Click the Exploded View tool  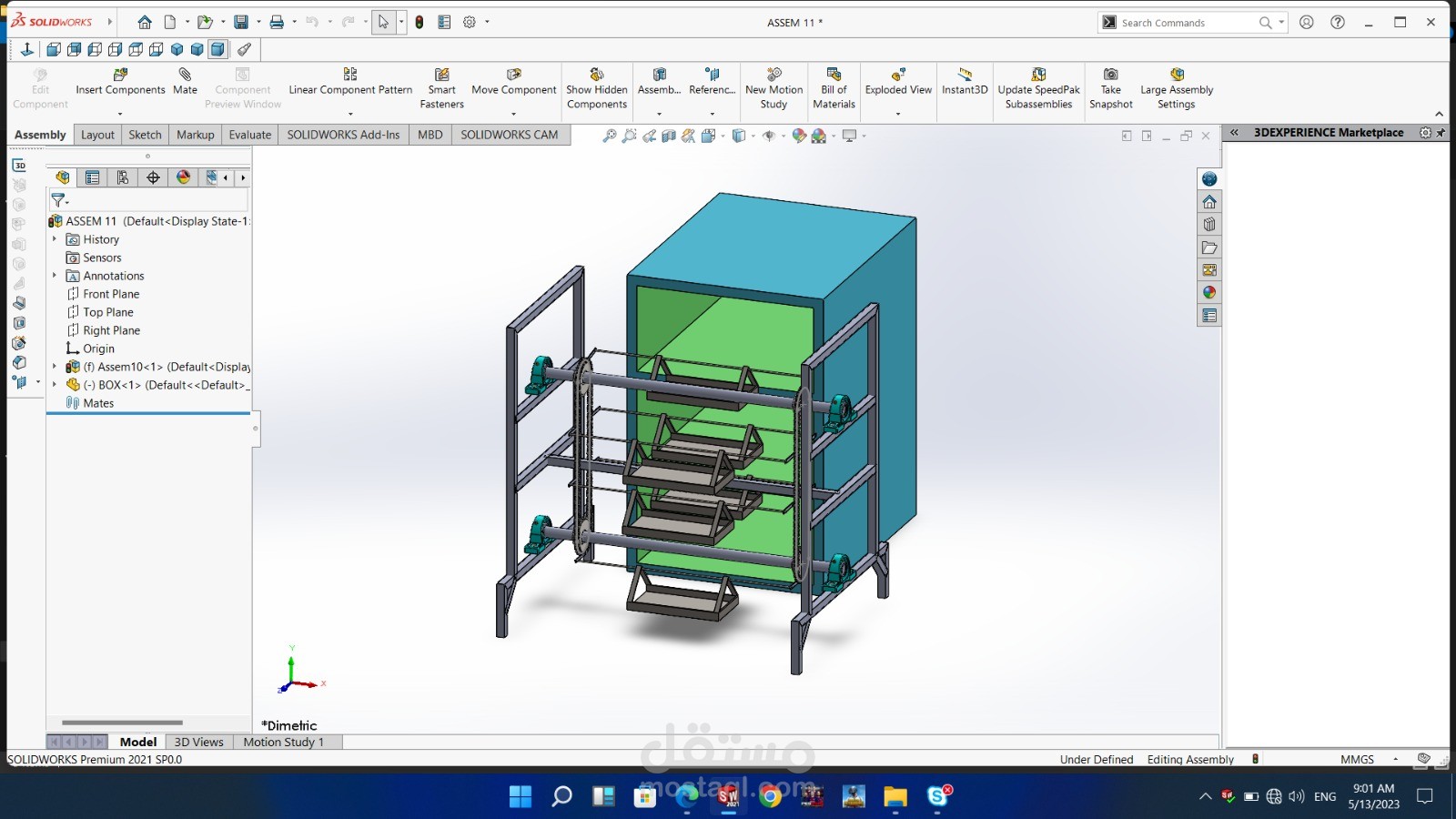pos(898,82)
